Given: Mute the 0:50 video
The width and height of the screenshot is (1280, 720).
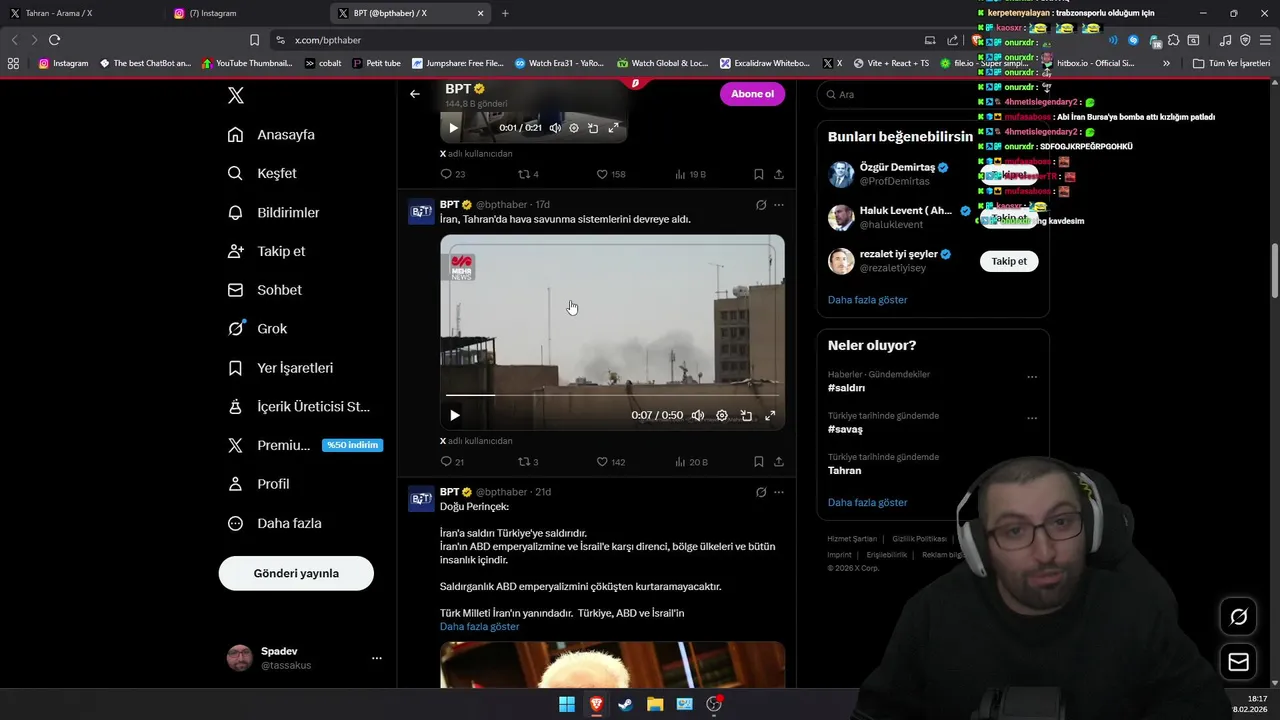Looking at the screenshot, I should 698,415.
